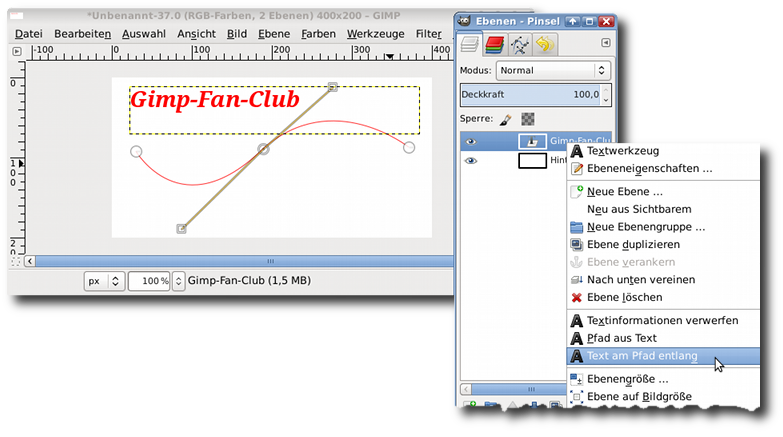
Task: Open the Filter menu
Action: 428,34
